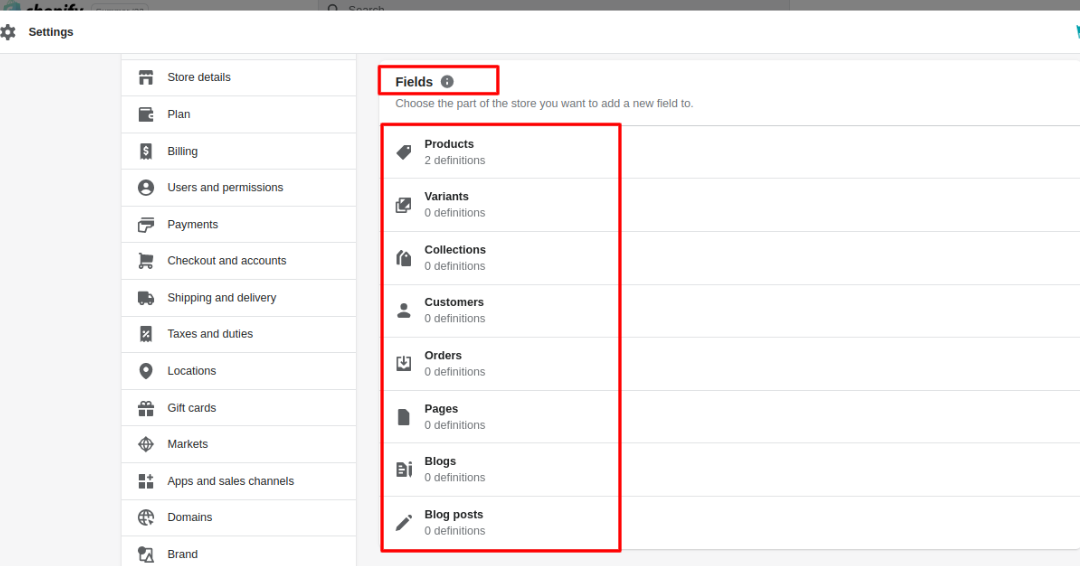The height and width of the screenshot is (566, 1080).
Task: Click the Variants icon
Action: pyautogui.click(x=404, y=205)
